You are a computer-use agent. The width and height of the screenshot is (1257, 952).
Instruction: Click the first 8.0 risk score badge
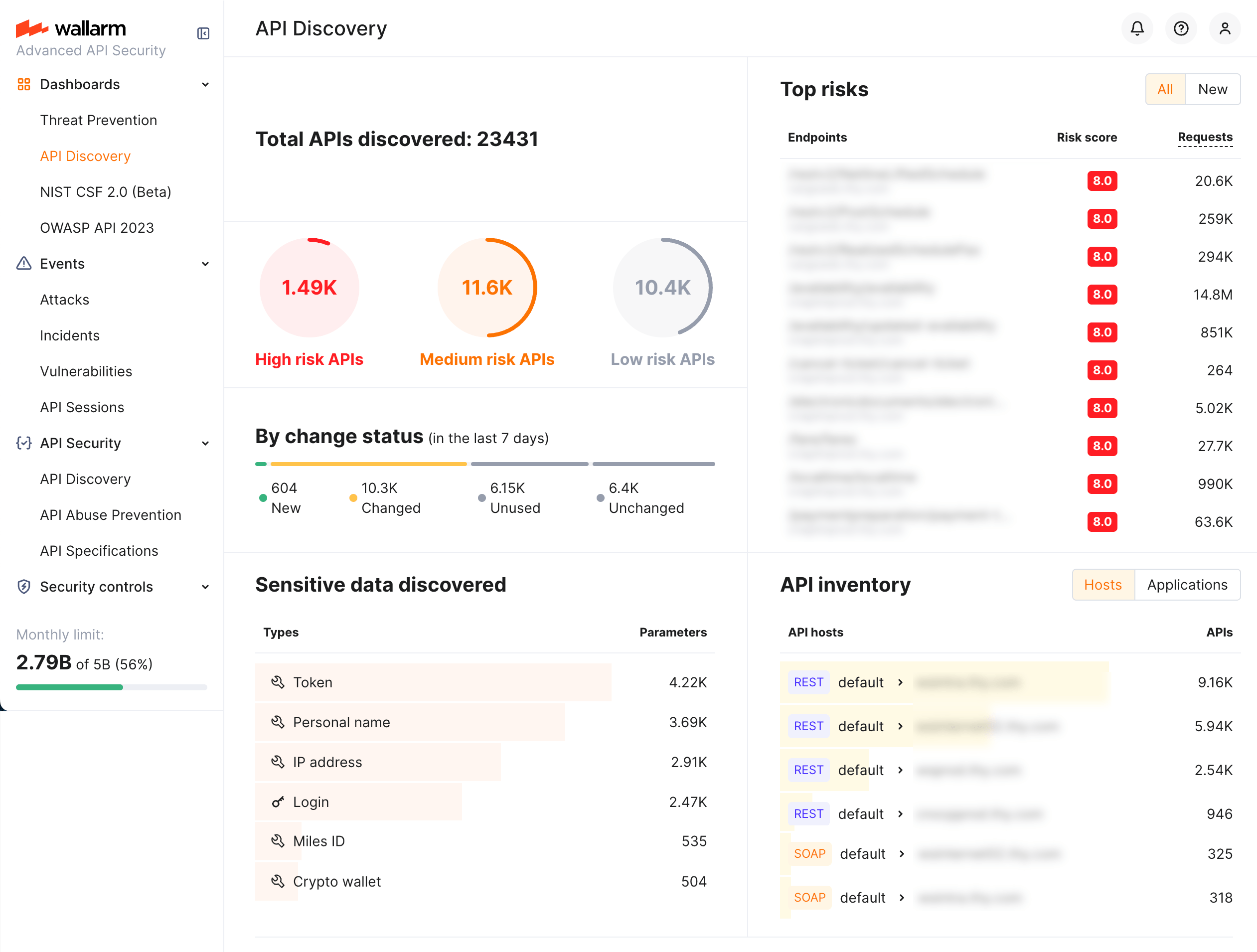tap(1102, 181)
